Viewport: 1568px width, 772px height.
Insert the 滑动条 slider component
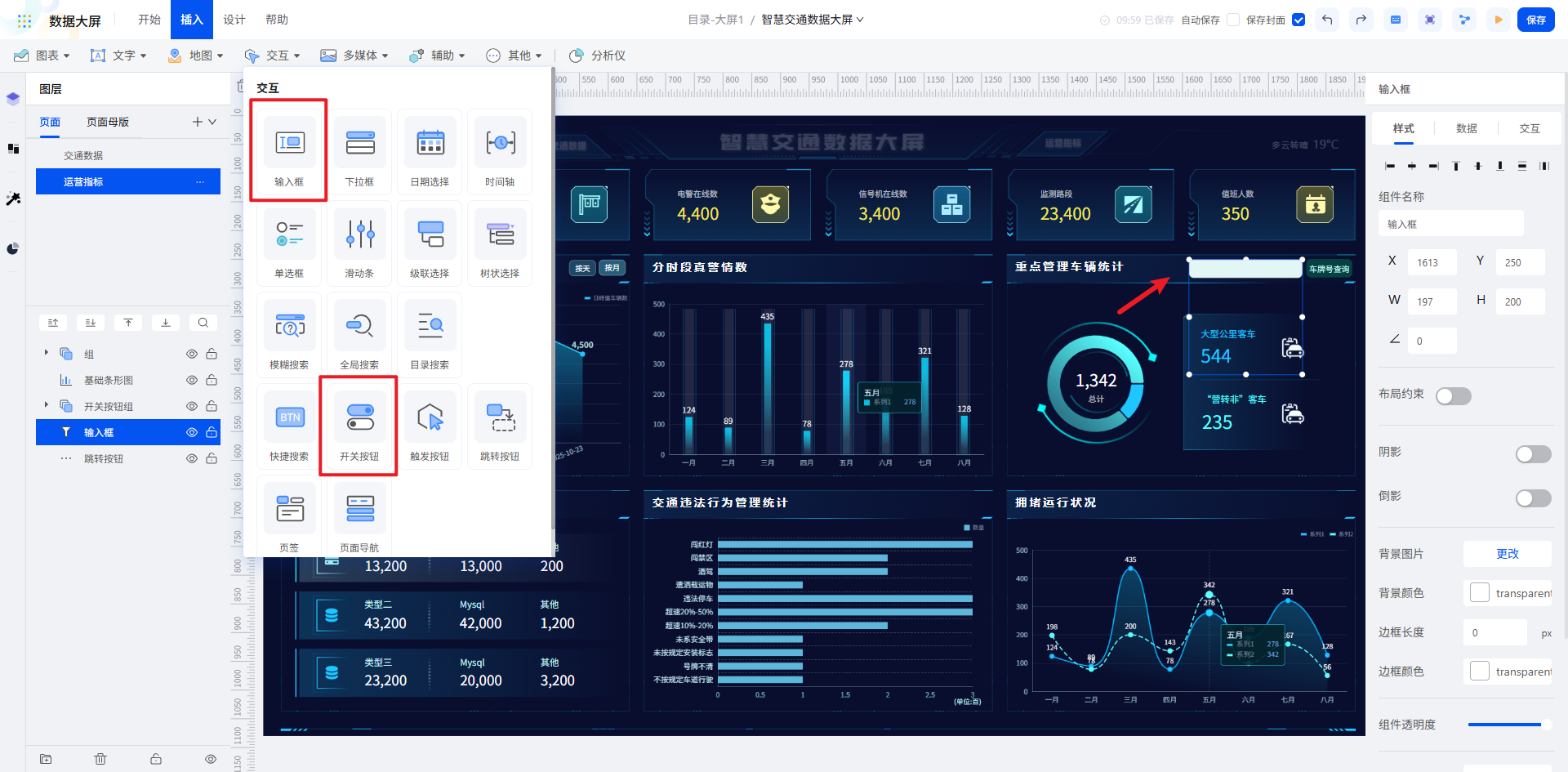point(359,243)
